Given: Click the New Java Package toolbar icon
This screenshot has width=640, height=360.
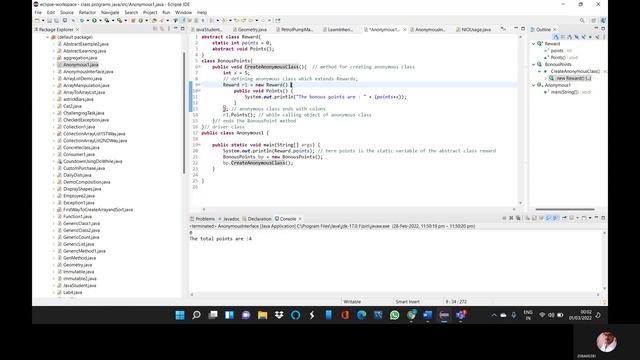Looking at the screenshot, I should click(x=133, y=20).
